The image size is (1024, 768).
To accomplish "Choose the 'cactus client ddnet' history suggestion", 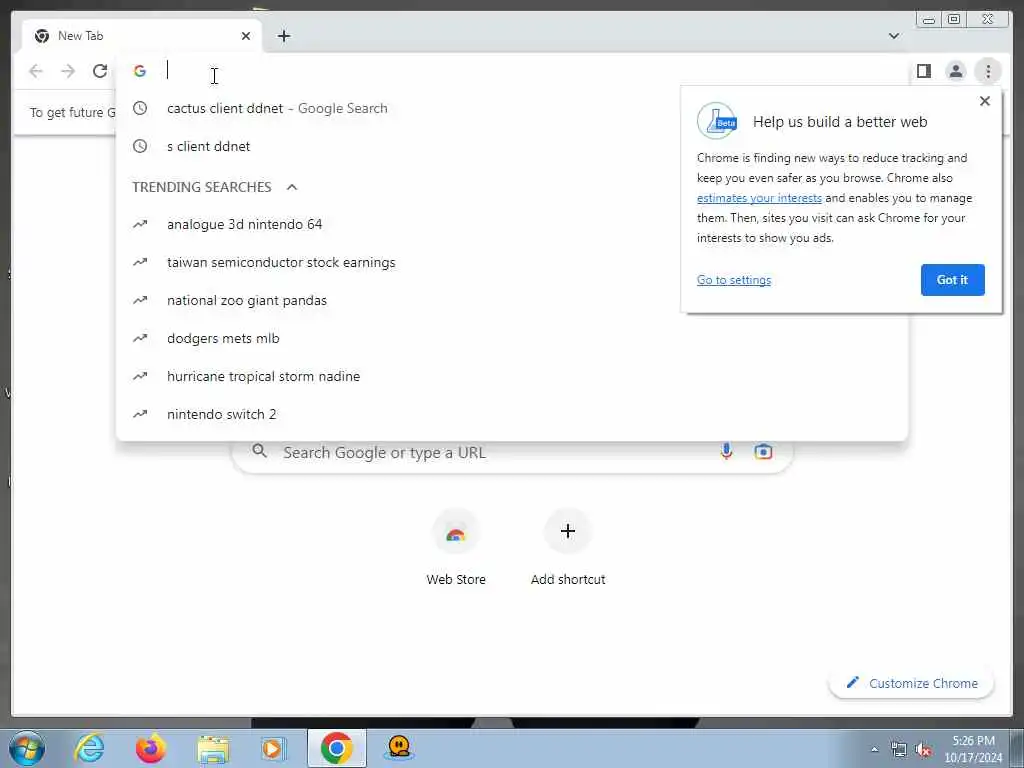I will (x=512, y=108).
